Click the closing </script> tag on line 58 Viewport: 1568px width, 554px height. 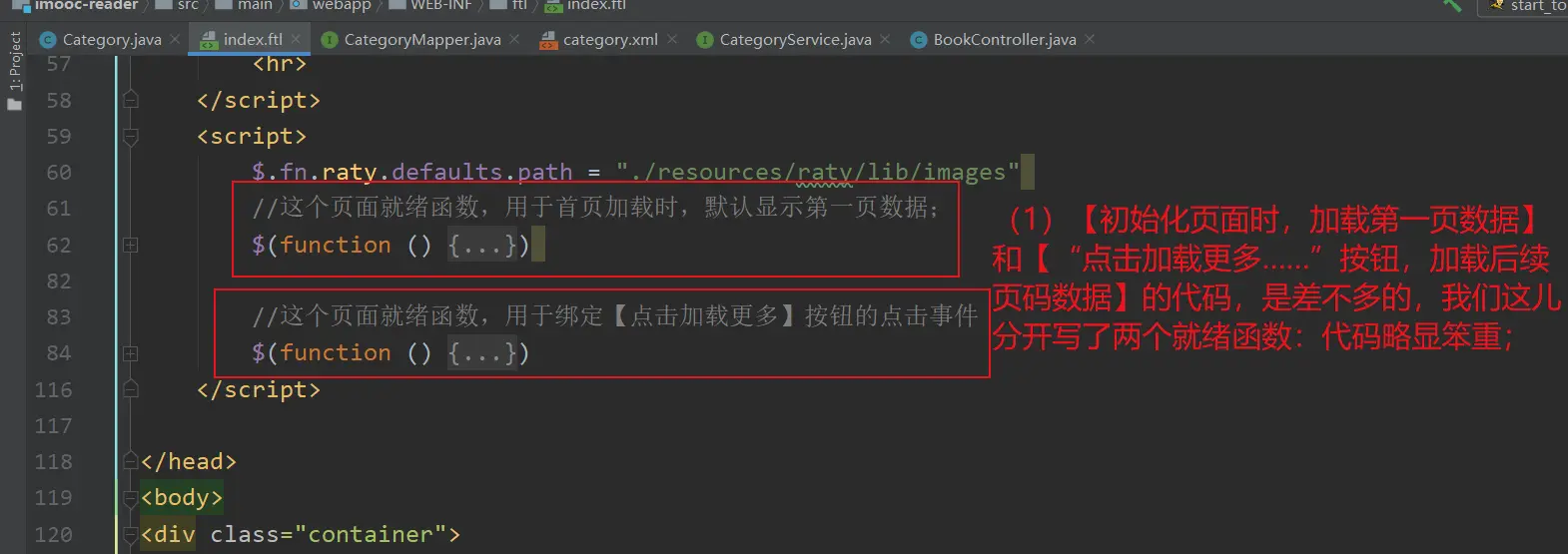click(x=259, y=100)
